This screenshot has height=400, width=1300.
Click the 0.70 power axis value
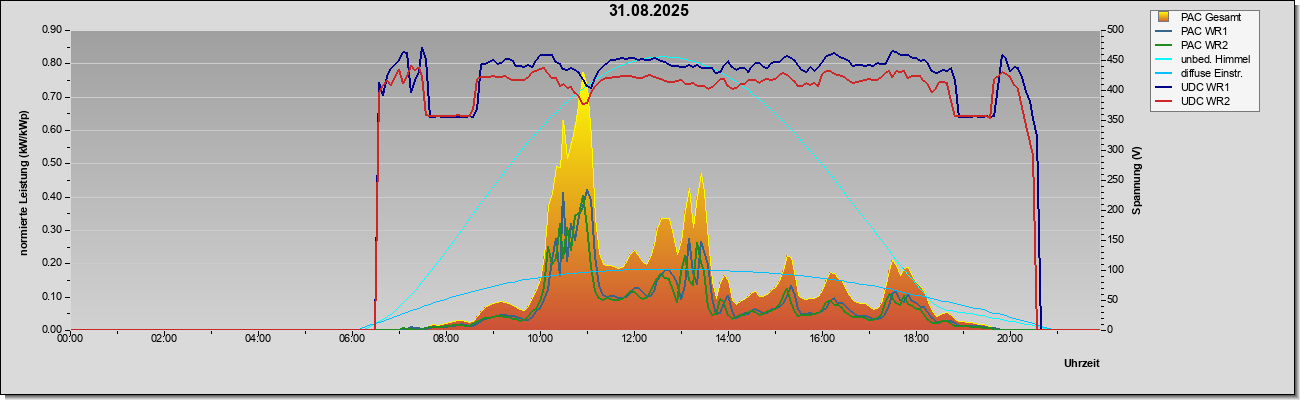[x=53, y=97]
